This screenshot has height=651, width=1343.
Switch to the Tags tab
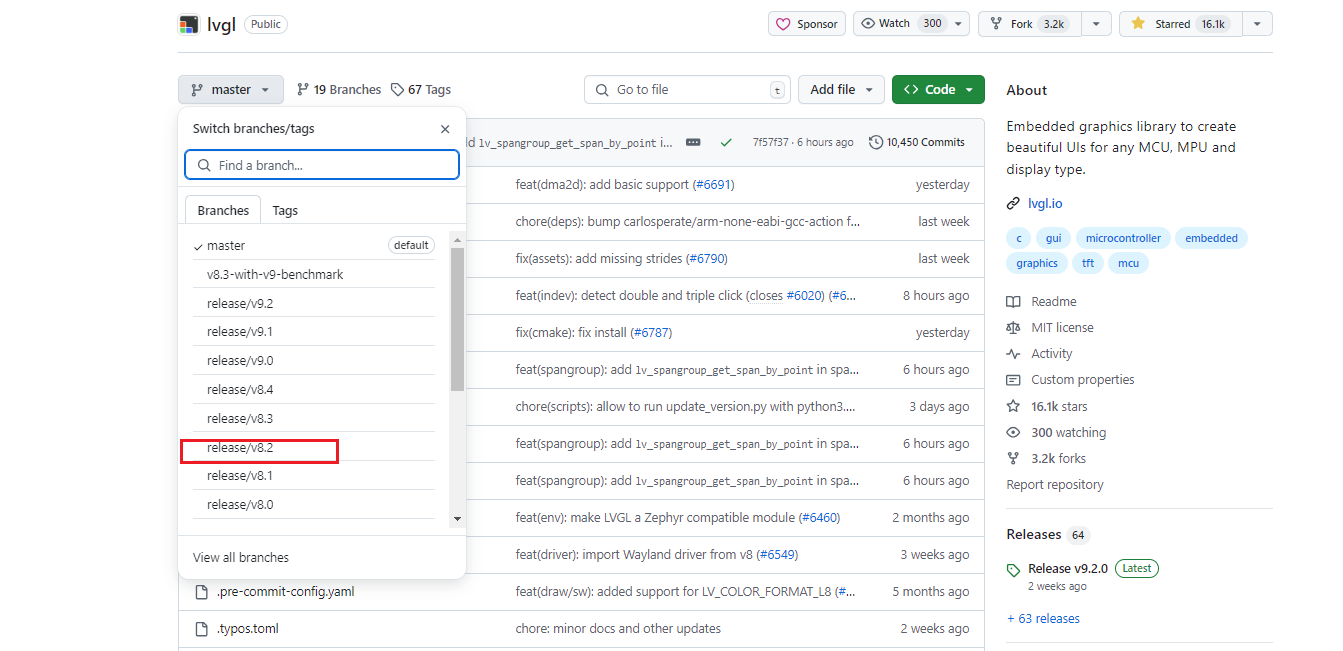point(285,211)
